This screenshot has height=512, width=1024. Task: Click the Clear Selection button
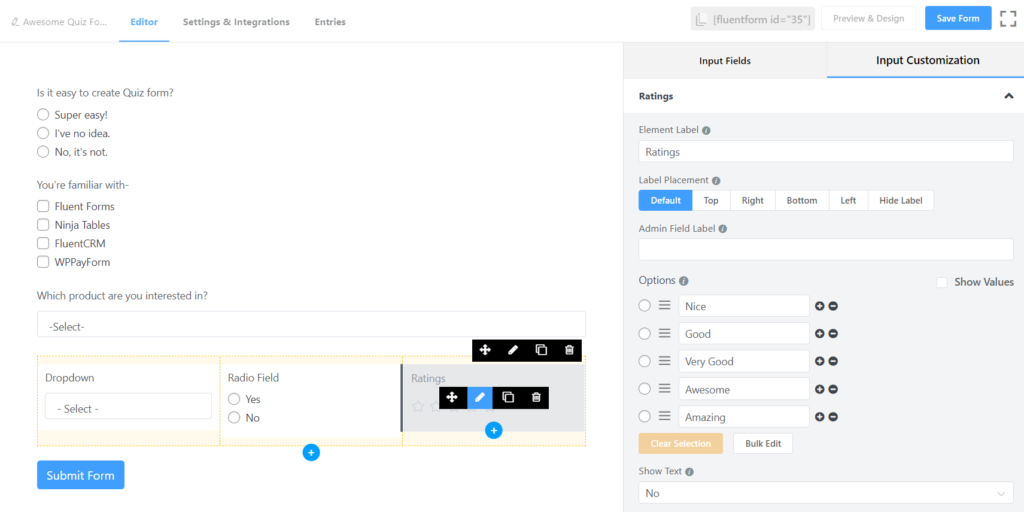(680, 443)
